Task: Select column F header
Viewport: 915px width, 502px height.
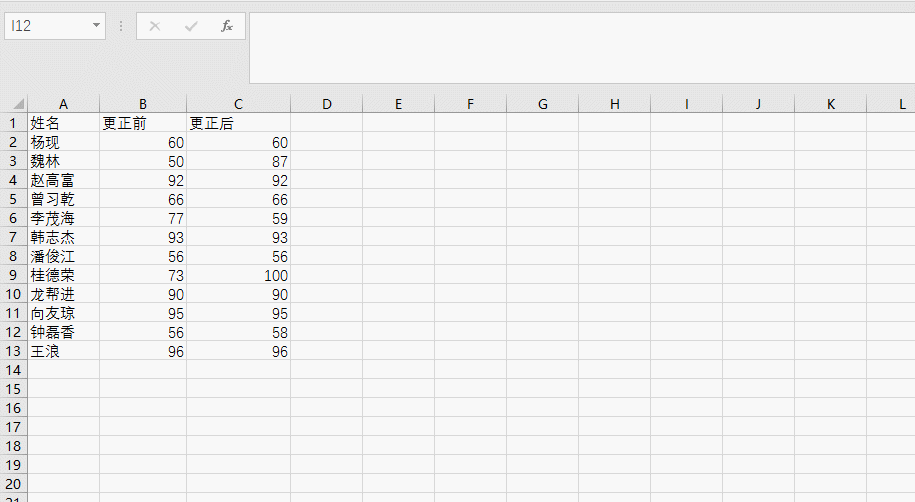Action: [x=470, y=104]
